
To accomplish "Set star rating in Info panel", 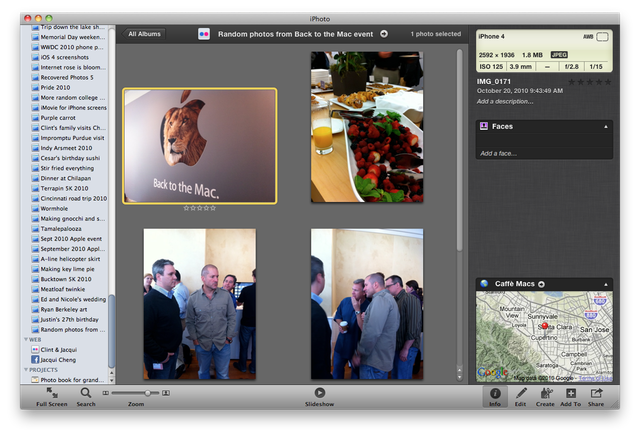I will coord(589,82).
